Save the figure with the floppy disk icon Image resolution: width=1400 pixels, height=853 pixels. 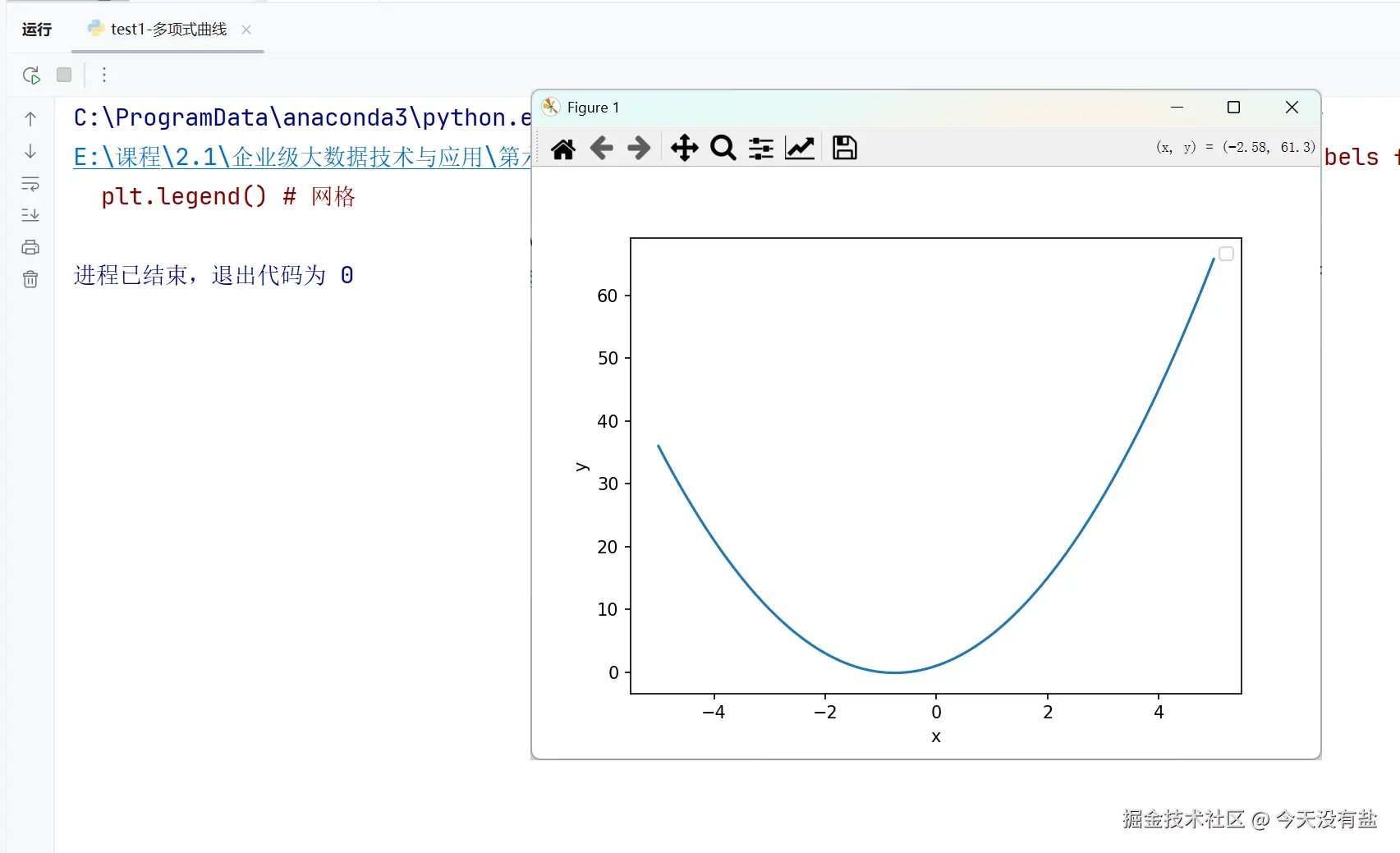(845, 148)
